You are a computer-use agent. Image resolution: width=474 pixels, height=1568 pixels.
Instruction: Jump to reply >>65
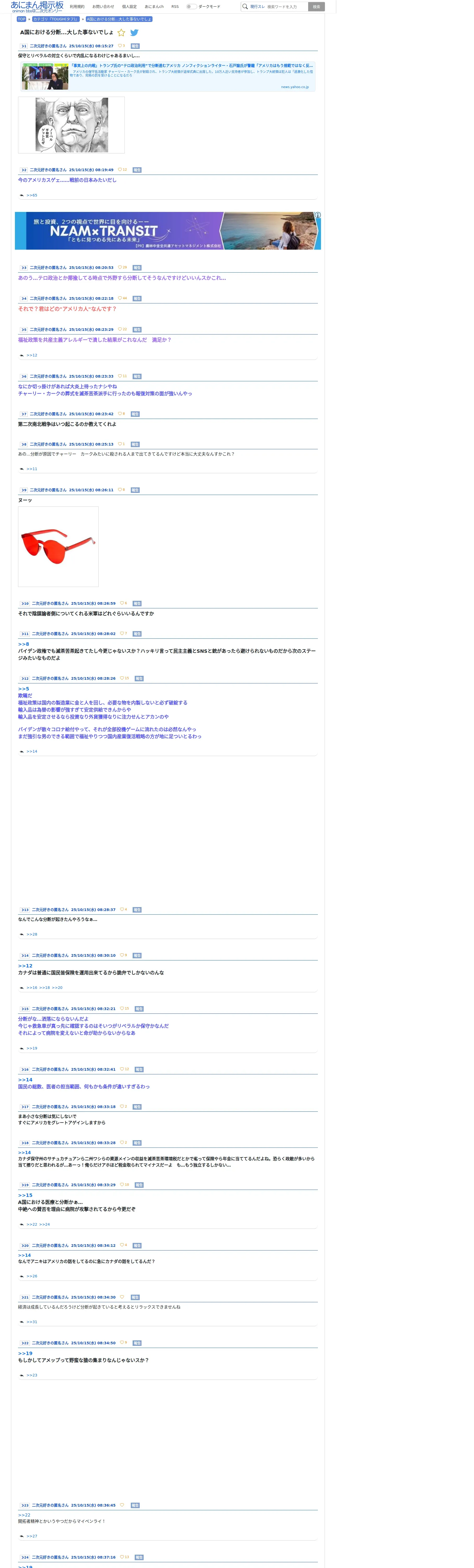(32, 195)
